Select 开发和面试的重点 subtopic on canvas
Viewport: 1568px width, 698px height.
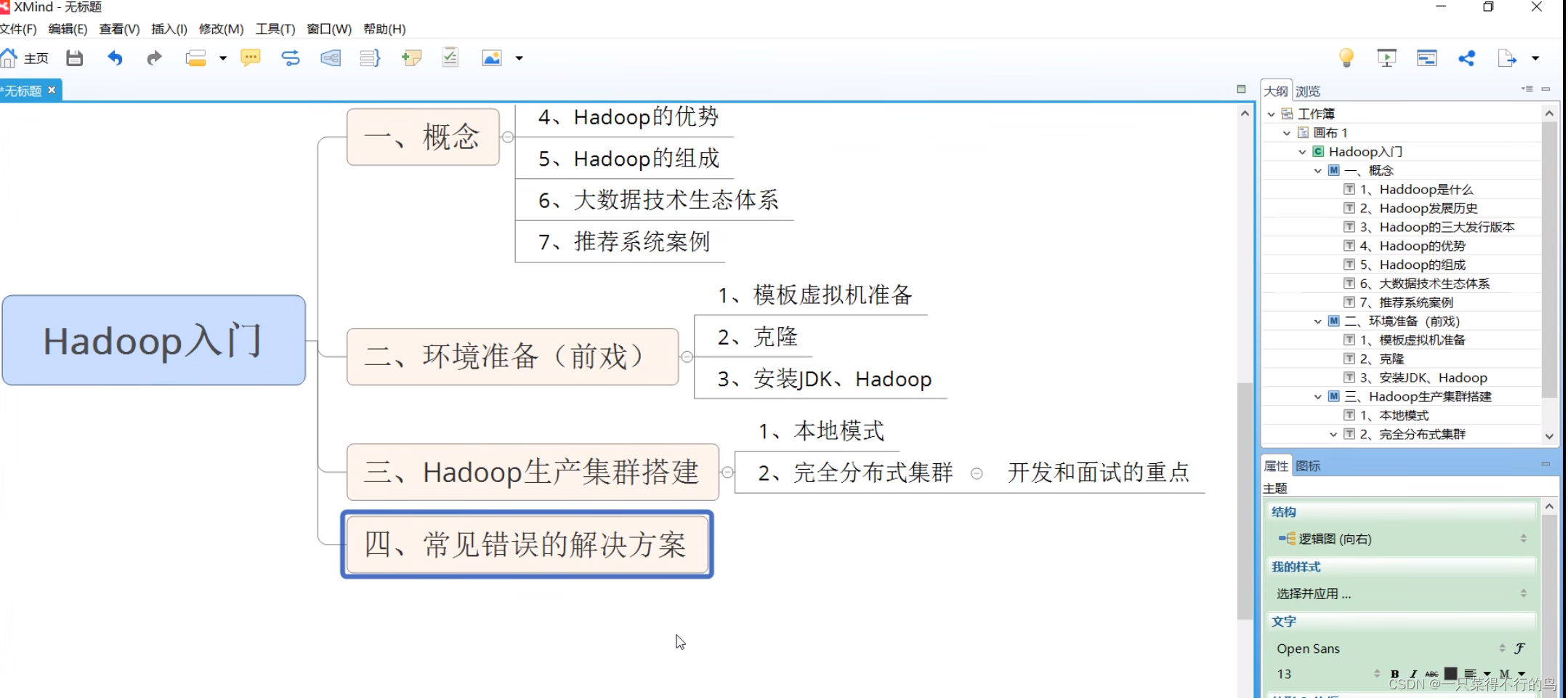1099,473
